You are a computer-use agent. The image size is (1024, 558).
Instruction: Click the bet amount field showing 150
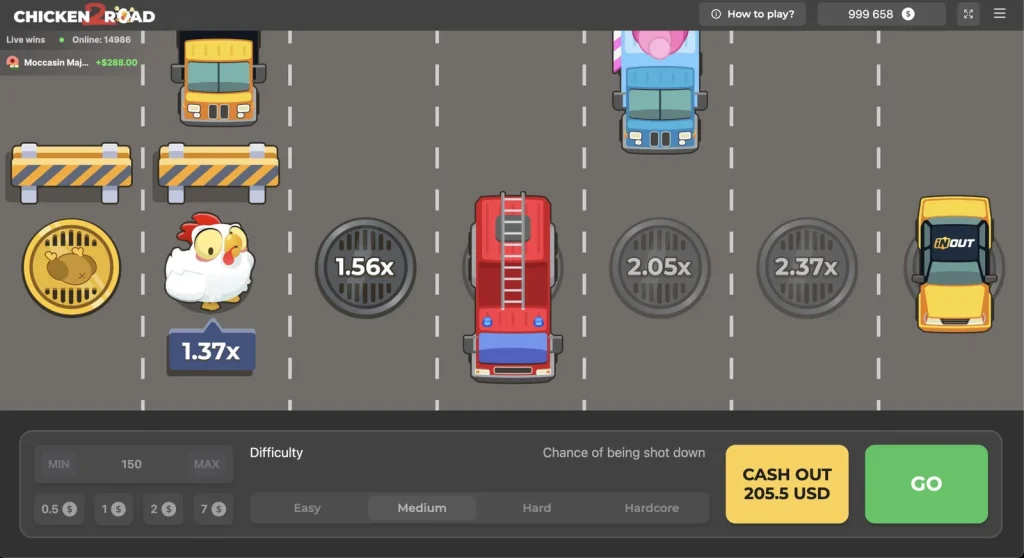132,464
